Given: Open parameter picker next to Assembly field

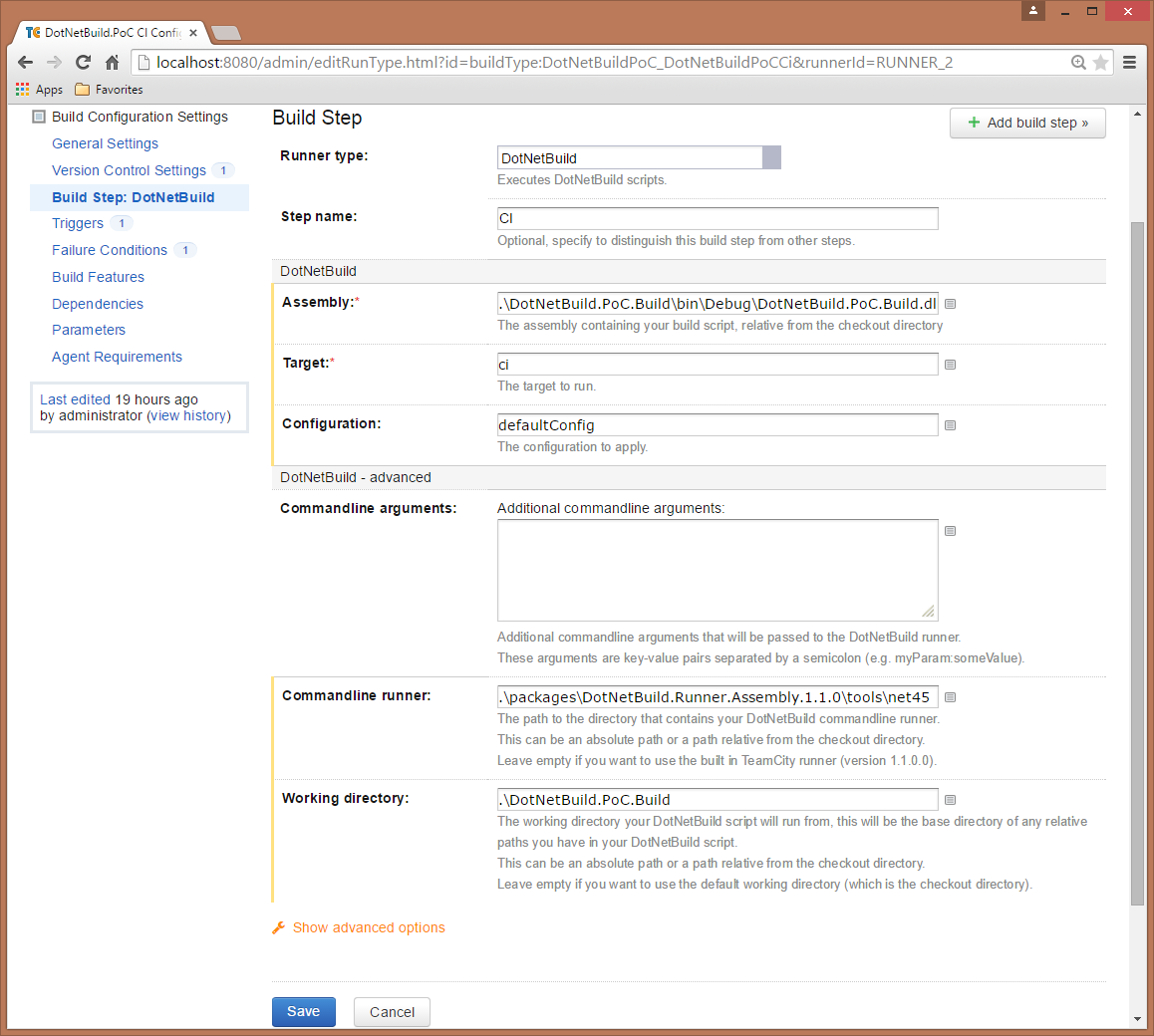Looking at the screenshot, I should coord(950,304).
